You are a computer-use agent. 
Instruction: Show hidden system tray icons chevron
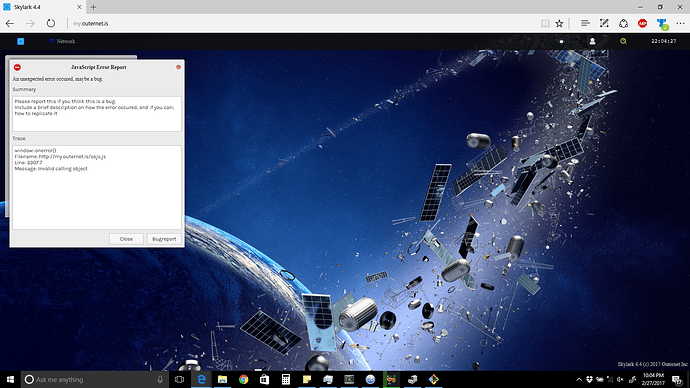click(x=579, y=379)
